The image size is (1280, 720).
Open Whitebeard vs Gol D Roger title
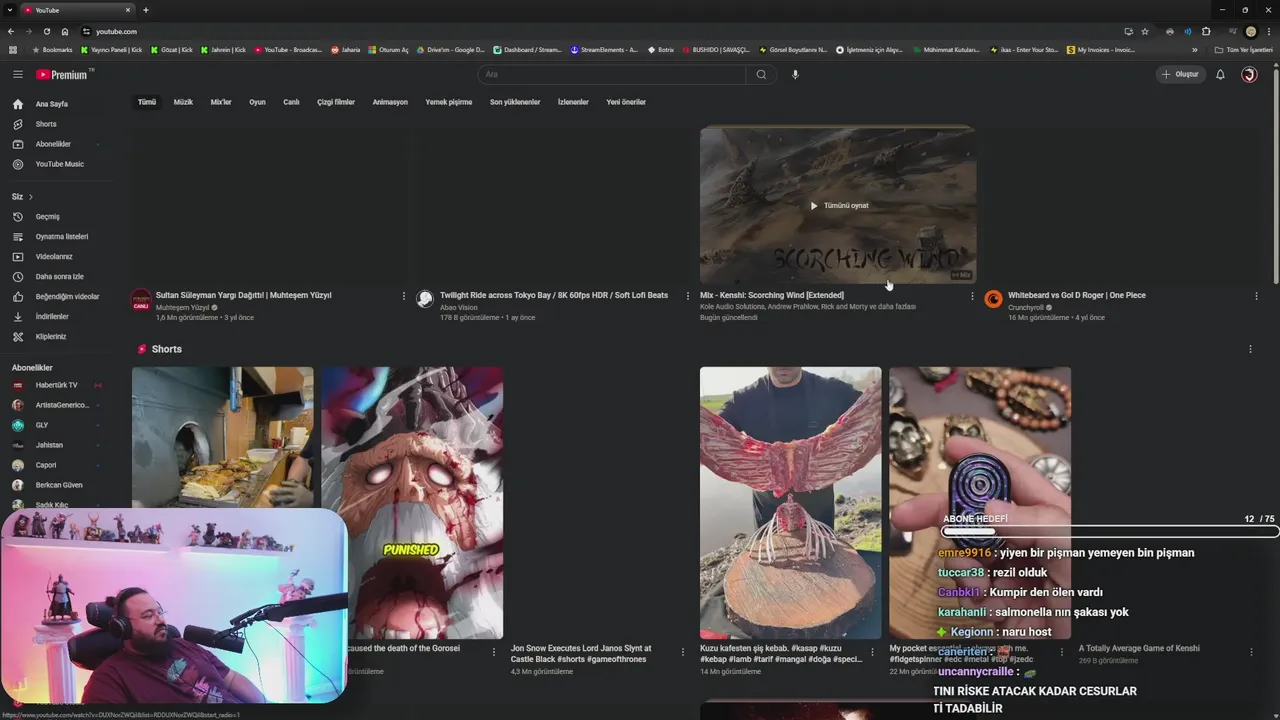coord(1077,295)
